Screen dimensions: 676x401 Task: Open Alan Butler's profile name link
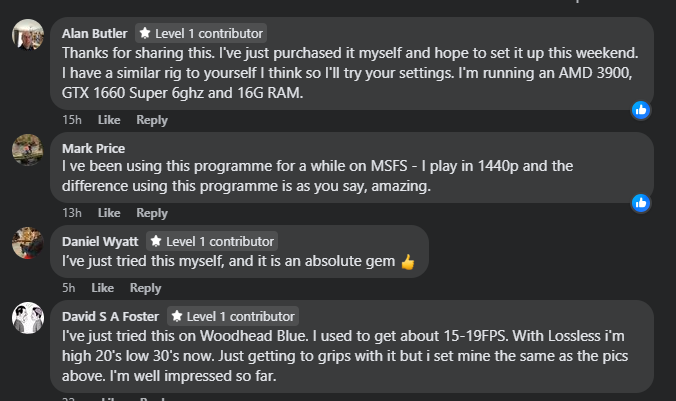point(95,33)
